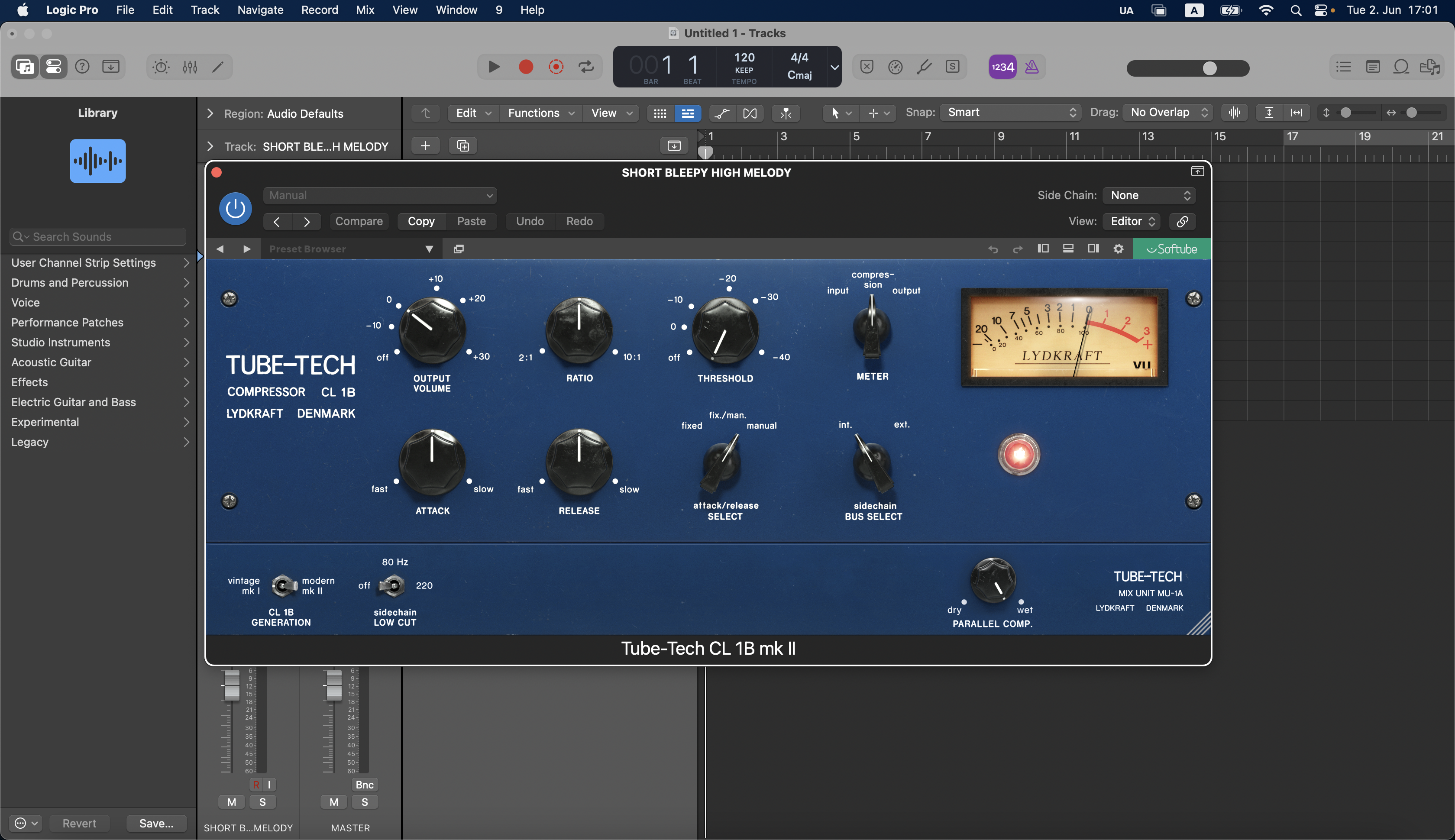
Task: Open Note Pads button
Action: 1372,67
